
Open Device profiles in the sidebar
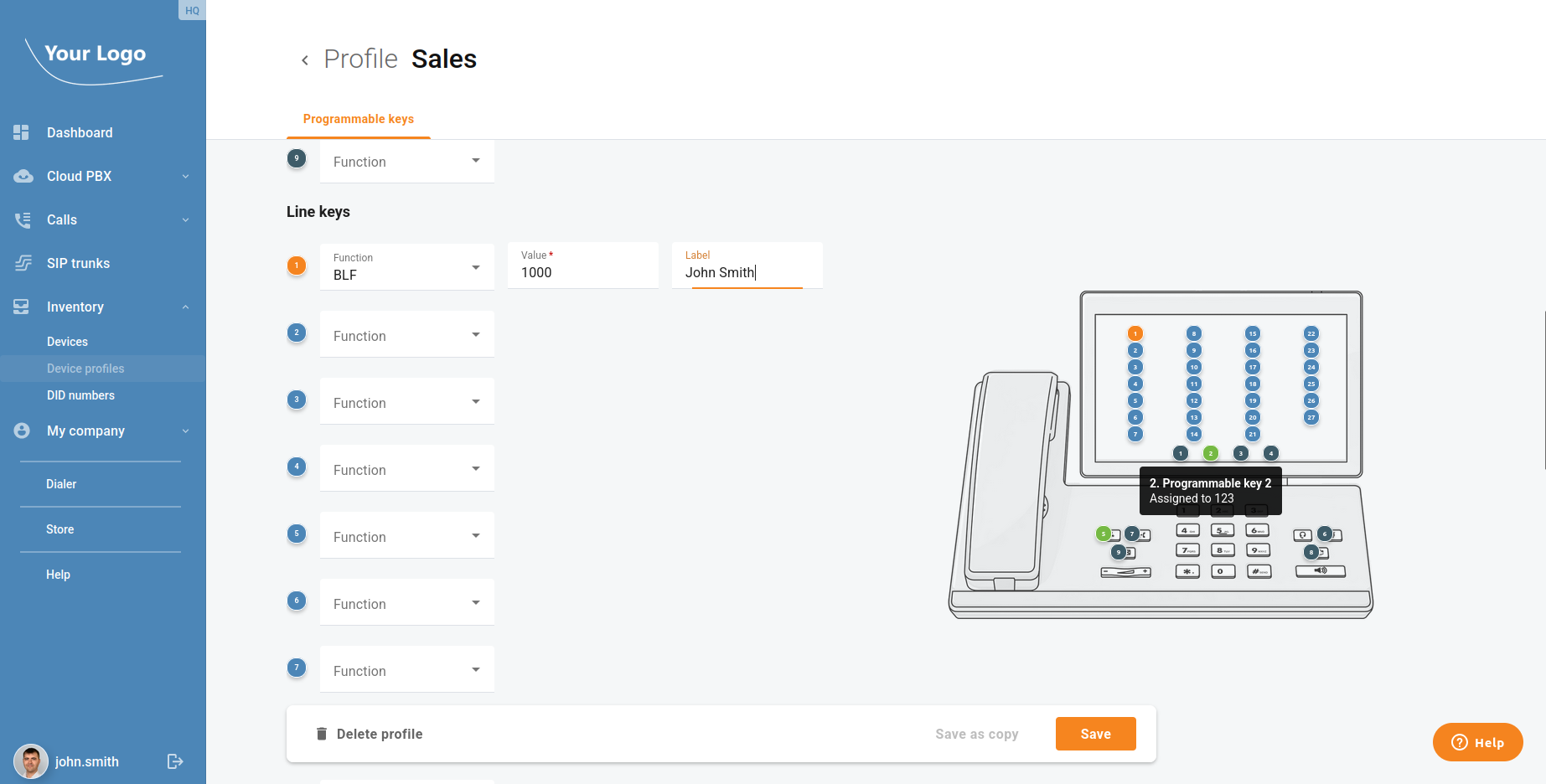click(x=85, y=369)
